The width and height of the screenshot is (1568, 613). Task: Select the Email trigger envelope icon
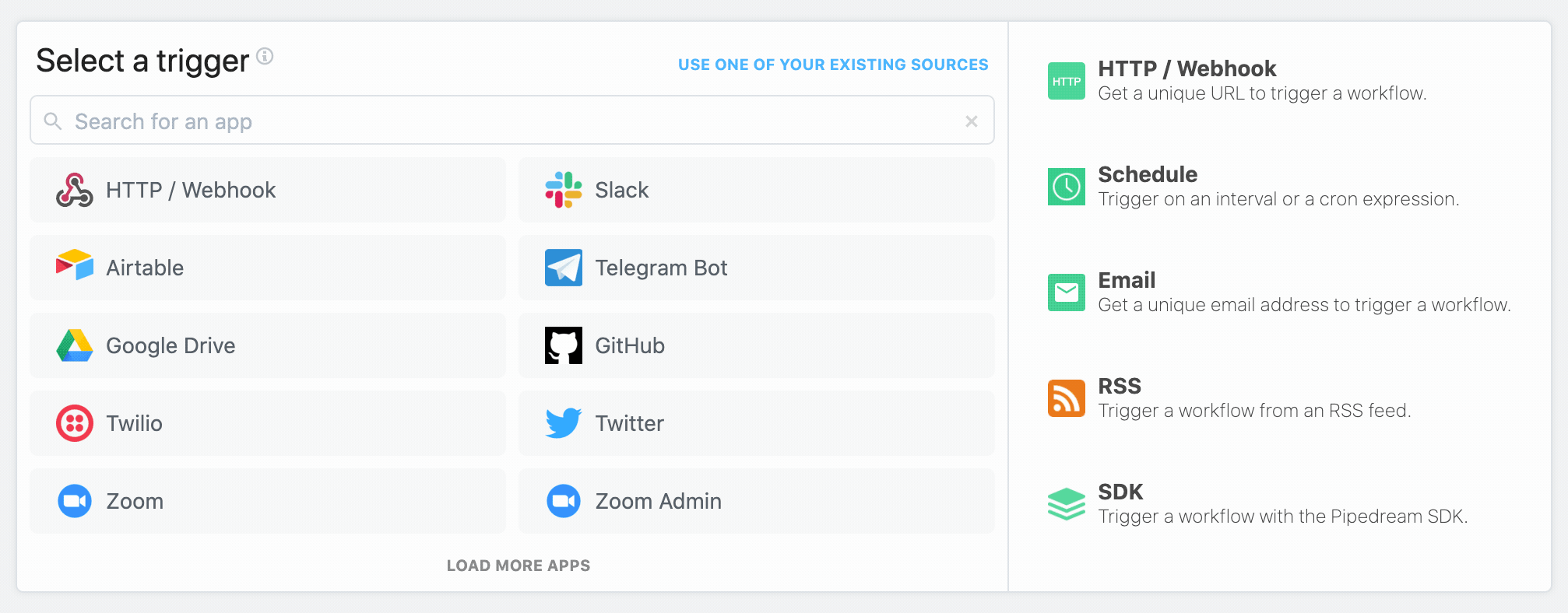tap(1066, 292)
